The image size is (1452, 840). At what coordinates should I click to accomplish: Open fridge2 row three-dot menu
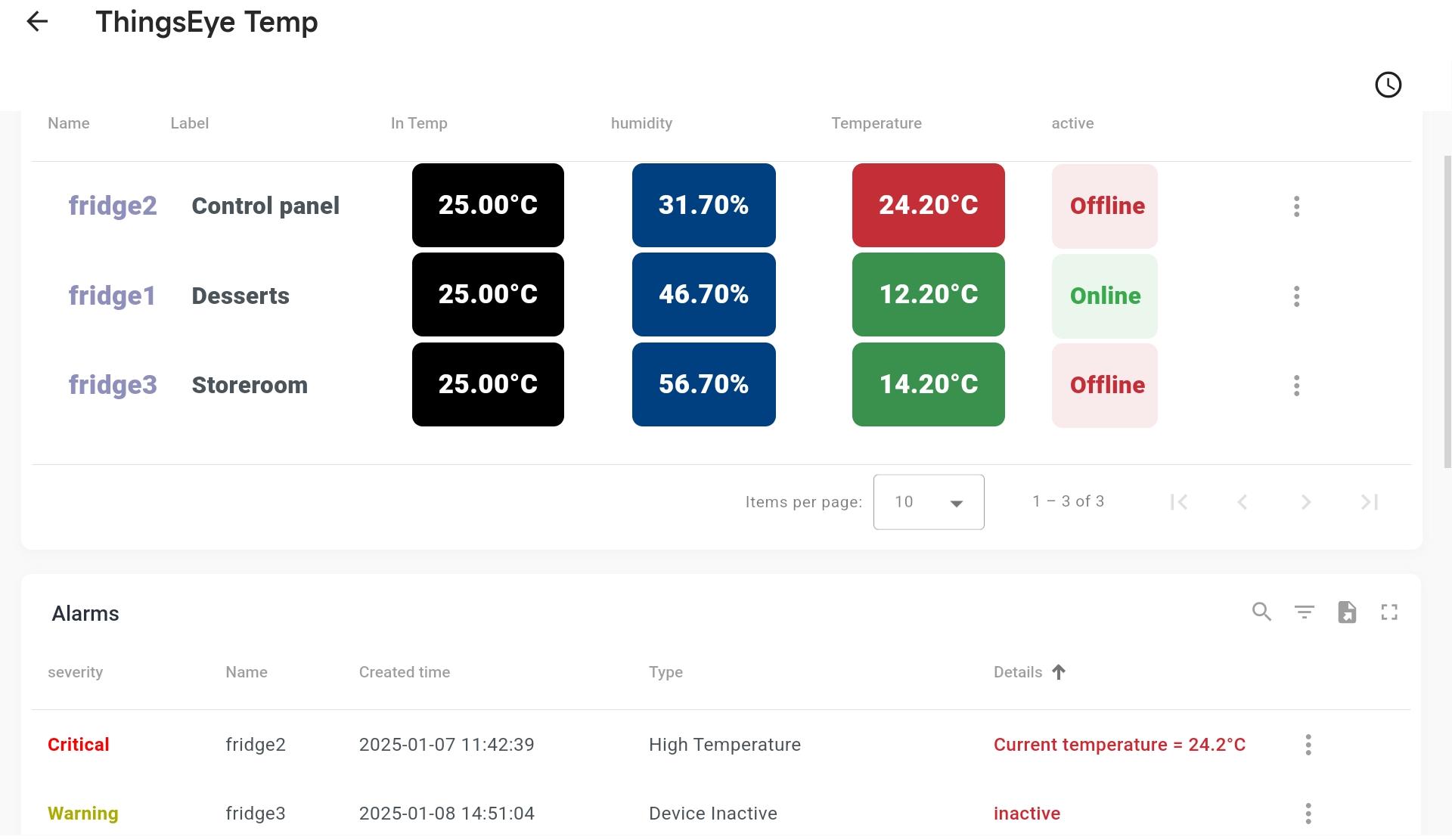point(1296,206)
